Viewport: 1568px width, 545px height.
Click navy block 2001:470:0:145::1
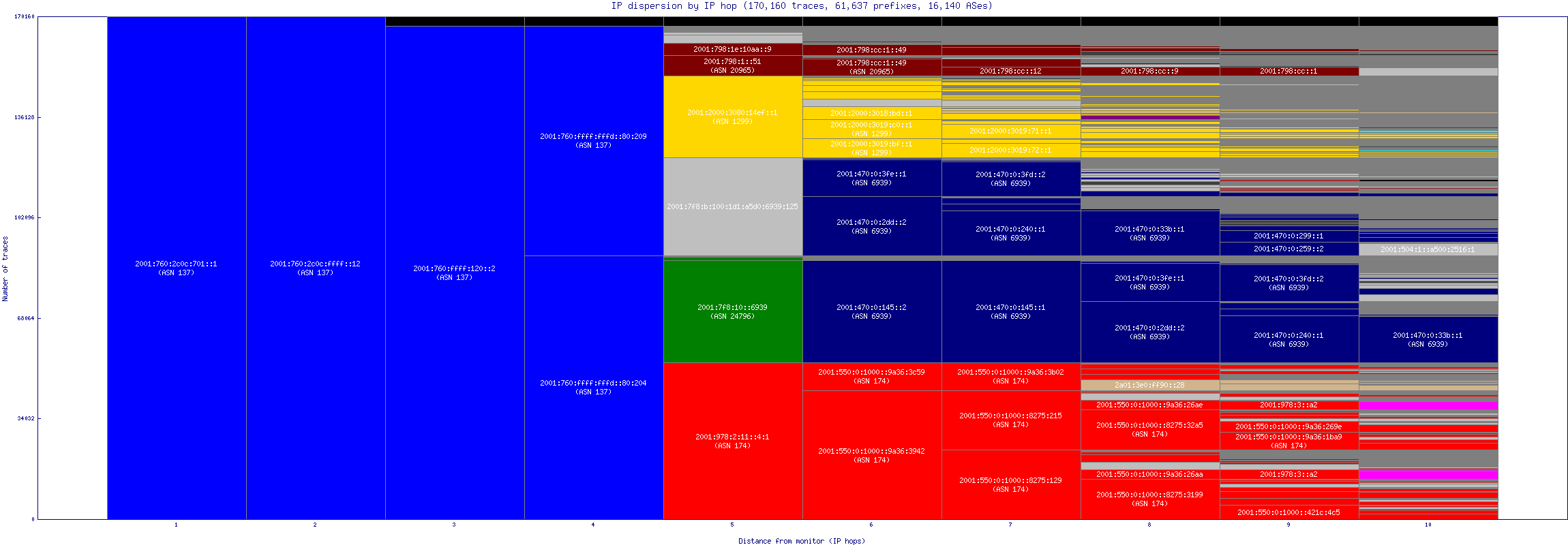point(1011,311)
